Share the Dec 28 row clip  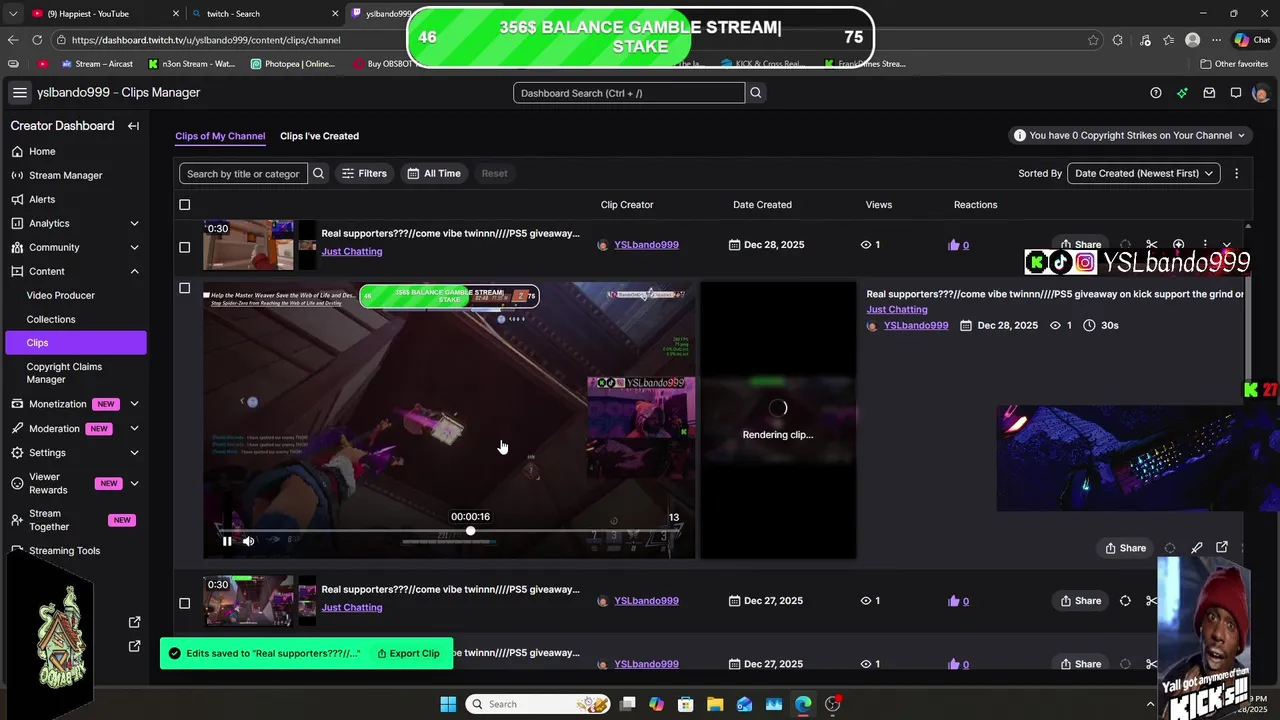coord(1080,245)
